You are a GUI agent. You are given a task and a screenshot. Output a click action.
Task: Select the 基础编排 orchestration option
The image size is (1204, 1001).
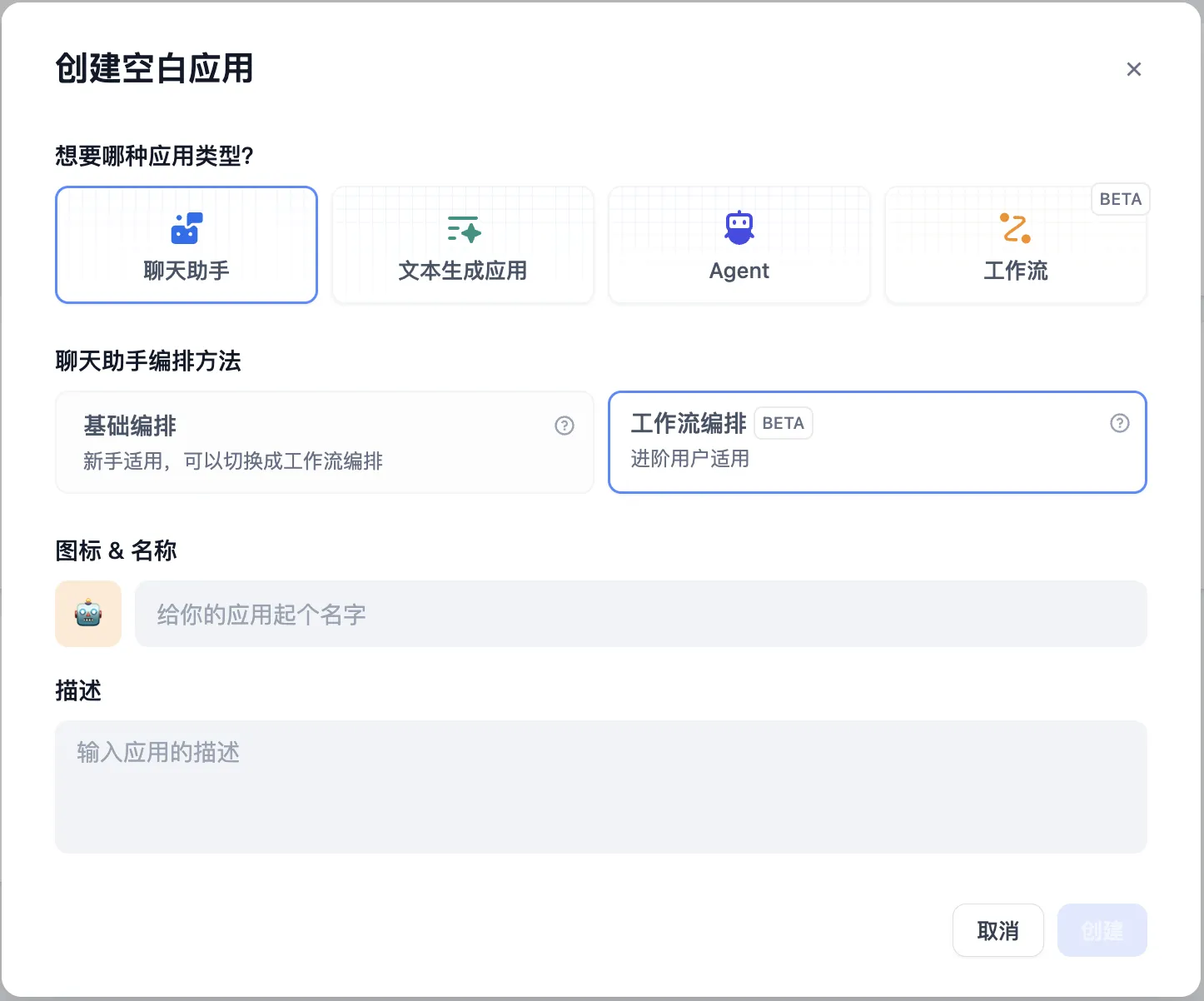tap(323, 442)
